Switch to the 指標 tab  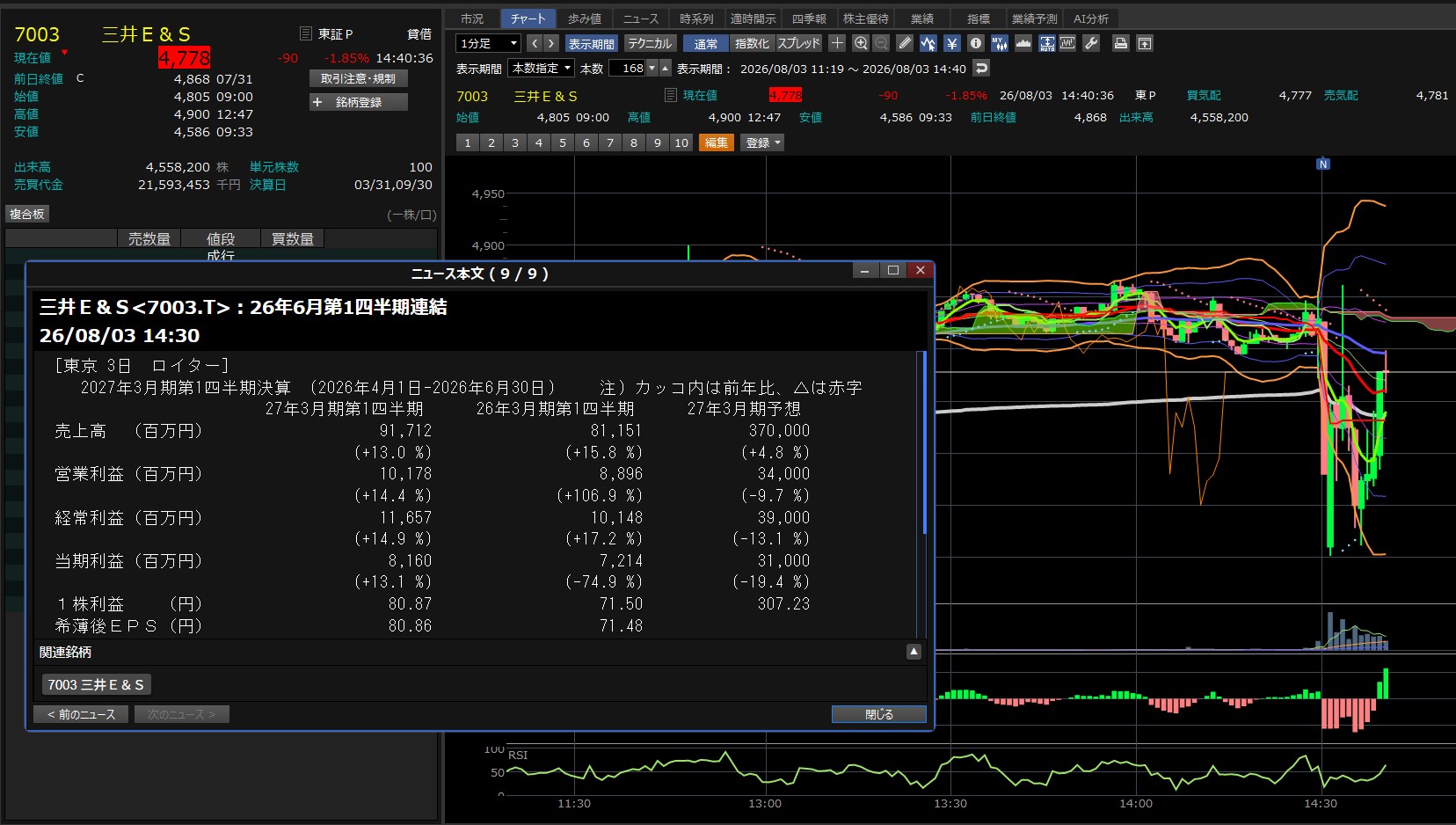[979, 18]
